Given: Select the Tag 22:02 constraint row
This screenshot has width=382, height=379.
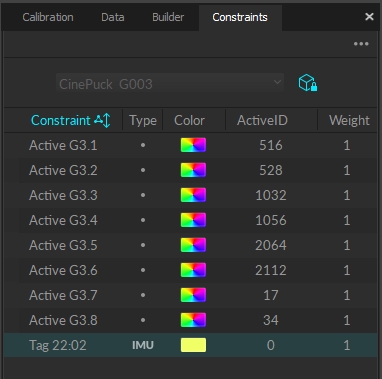Looking at the screenshot, I should (191, 345).
